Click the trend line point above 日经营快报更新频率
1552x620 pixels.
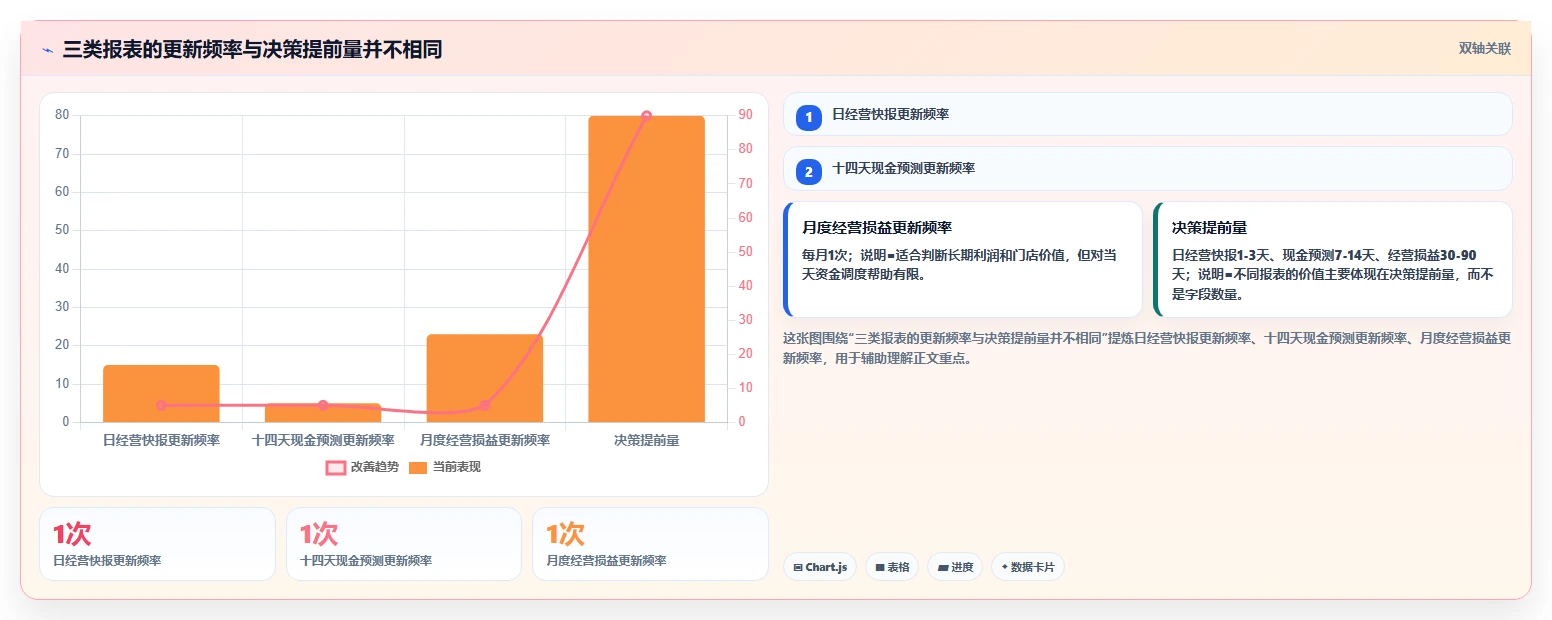[x=161, y=405]
